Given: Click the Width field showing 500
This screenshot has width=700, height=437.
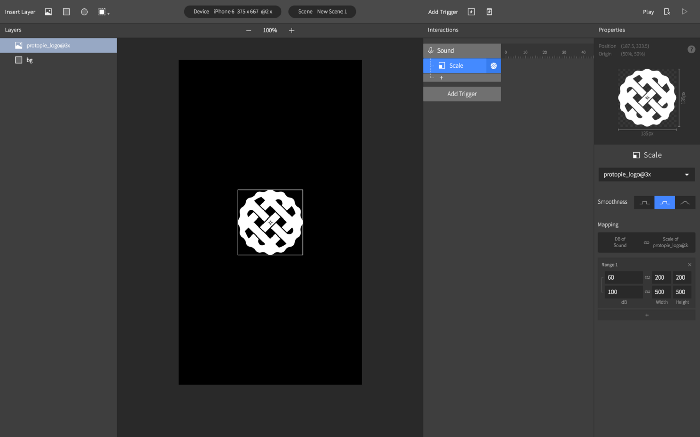Looking at the screenshot, I should (661, 292).
